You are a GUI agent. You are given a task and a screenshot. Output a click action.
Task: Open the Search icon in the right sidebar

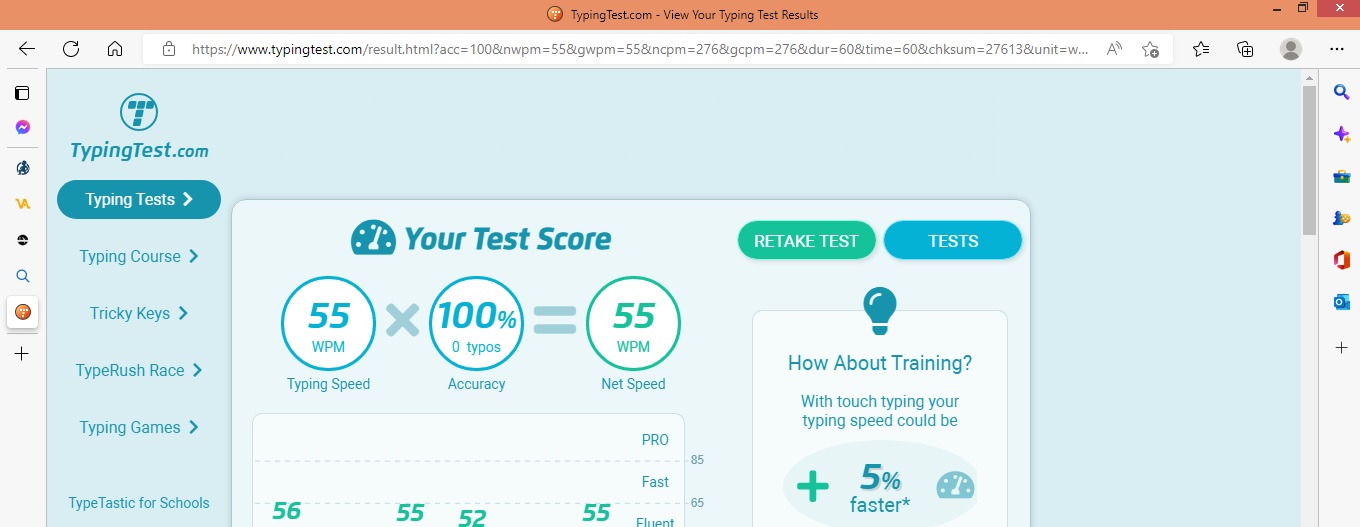[1342, 92]
